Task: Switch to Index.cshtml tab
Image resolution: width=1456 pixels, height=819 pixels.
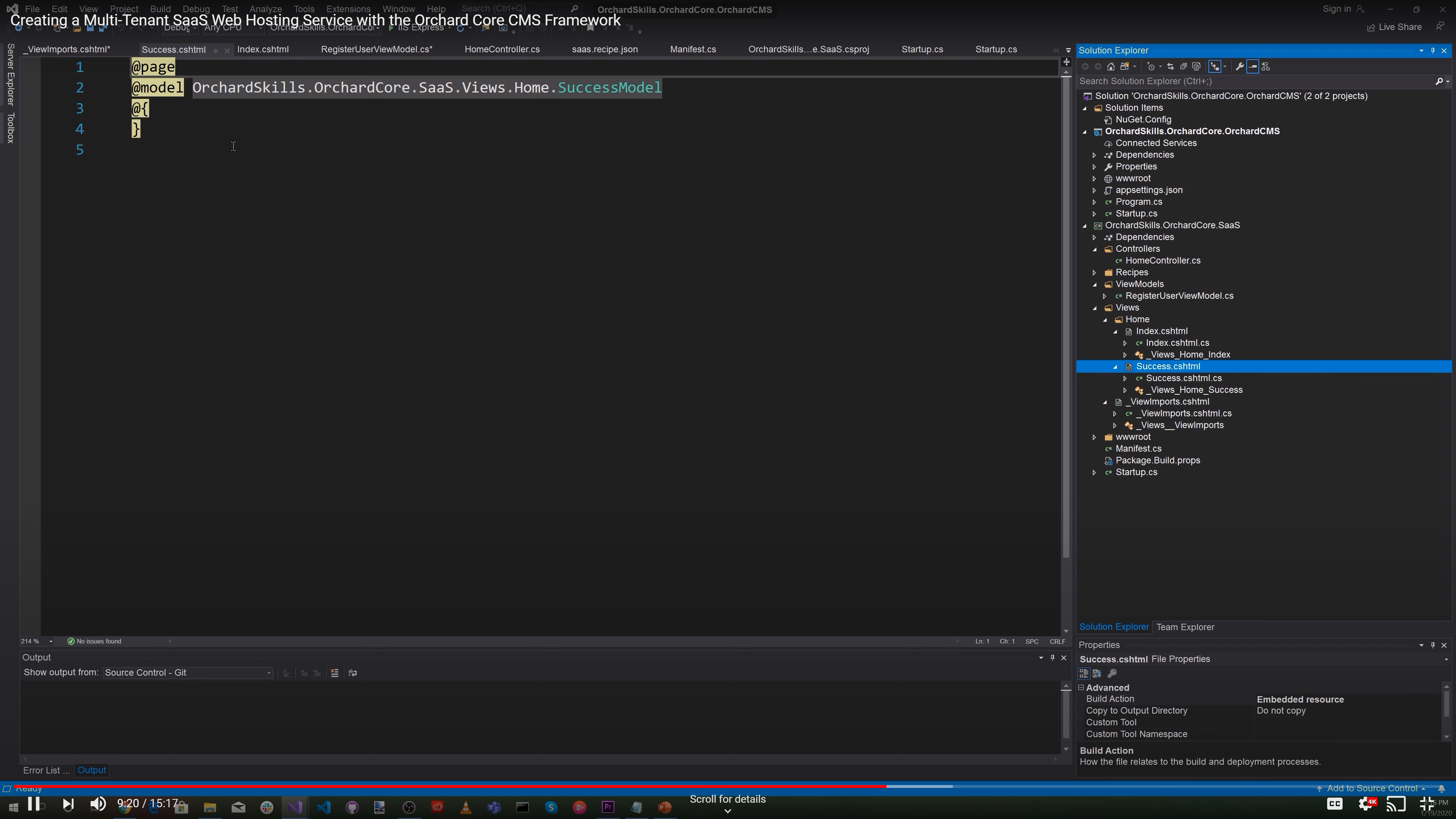Action: pyautogui.click(x=263, y=50)
